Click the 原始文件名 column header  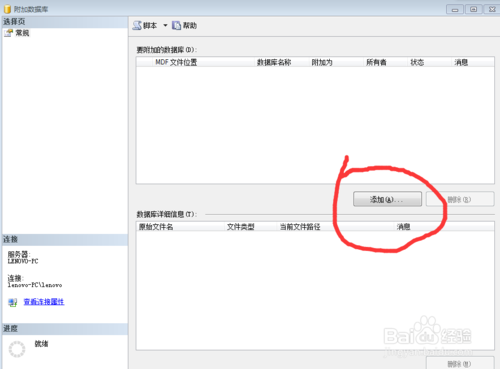156,227
